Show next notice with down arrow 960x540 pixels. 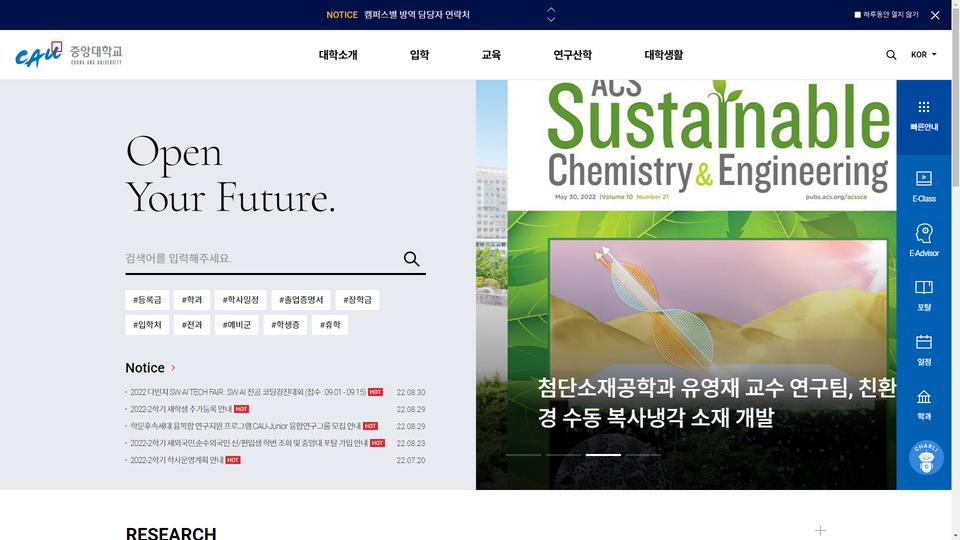[551, 20]
